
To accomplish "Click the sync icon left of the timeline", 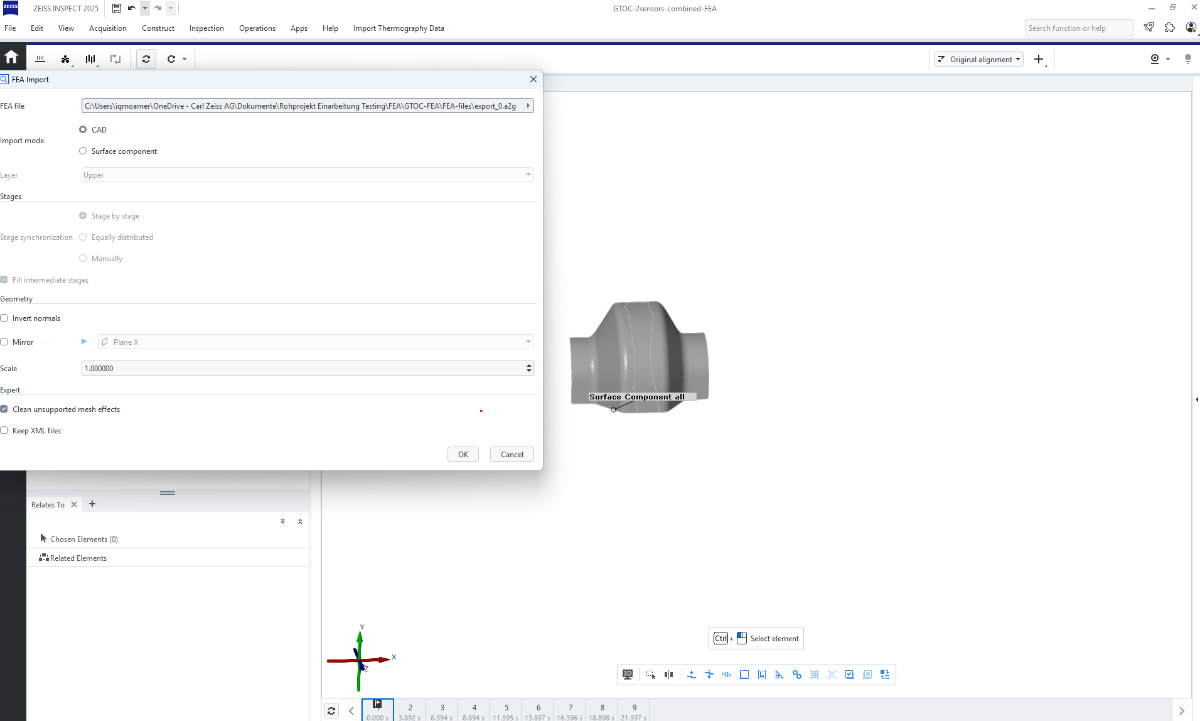I will click(332, 711).
